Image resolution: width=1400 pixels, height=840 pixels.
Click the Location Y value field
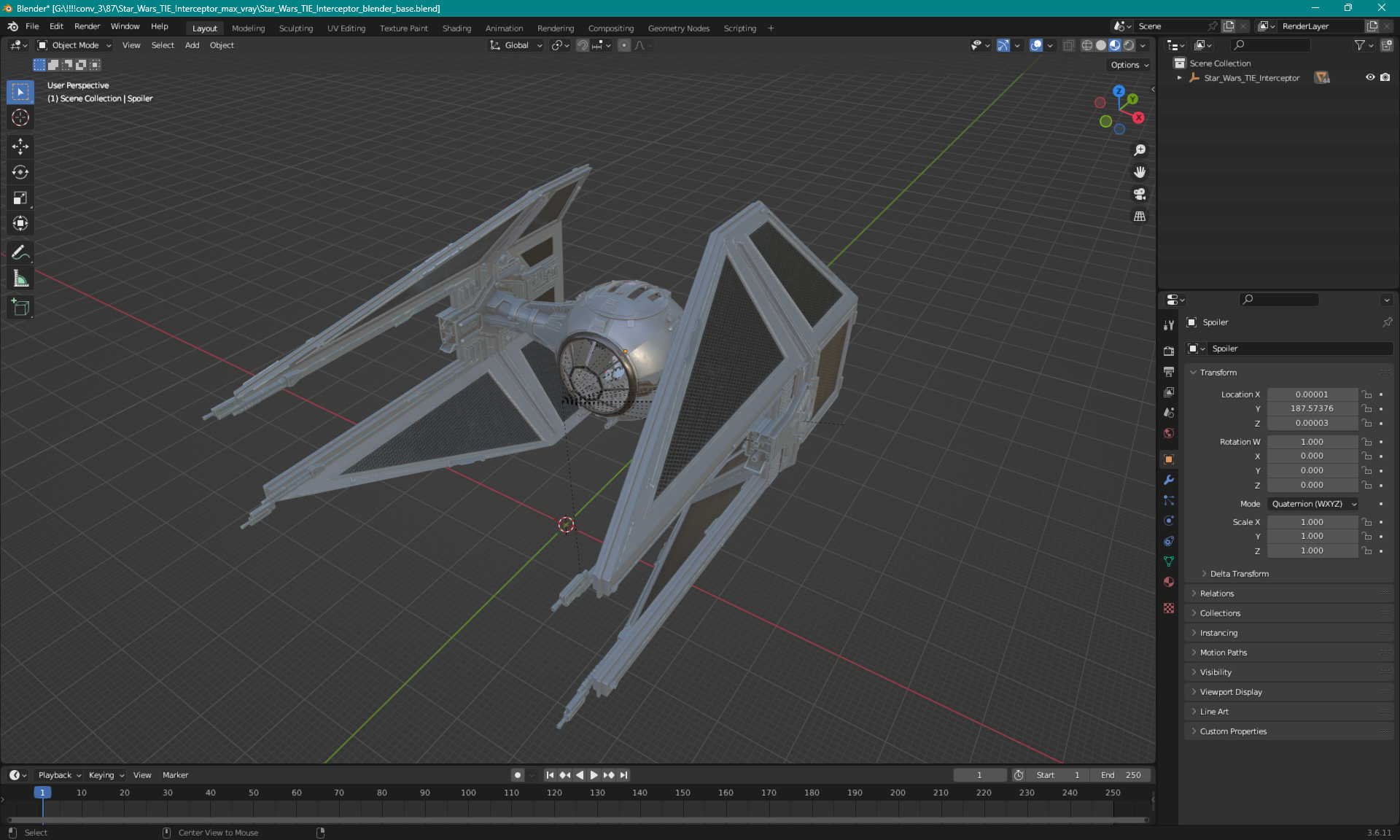tap(1312, 409)
